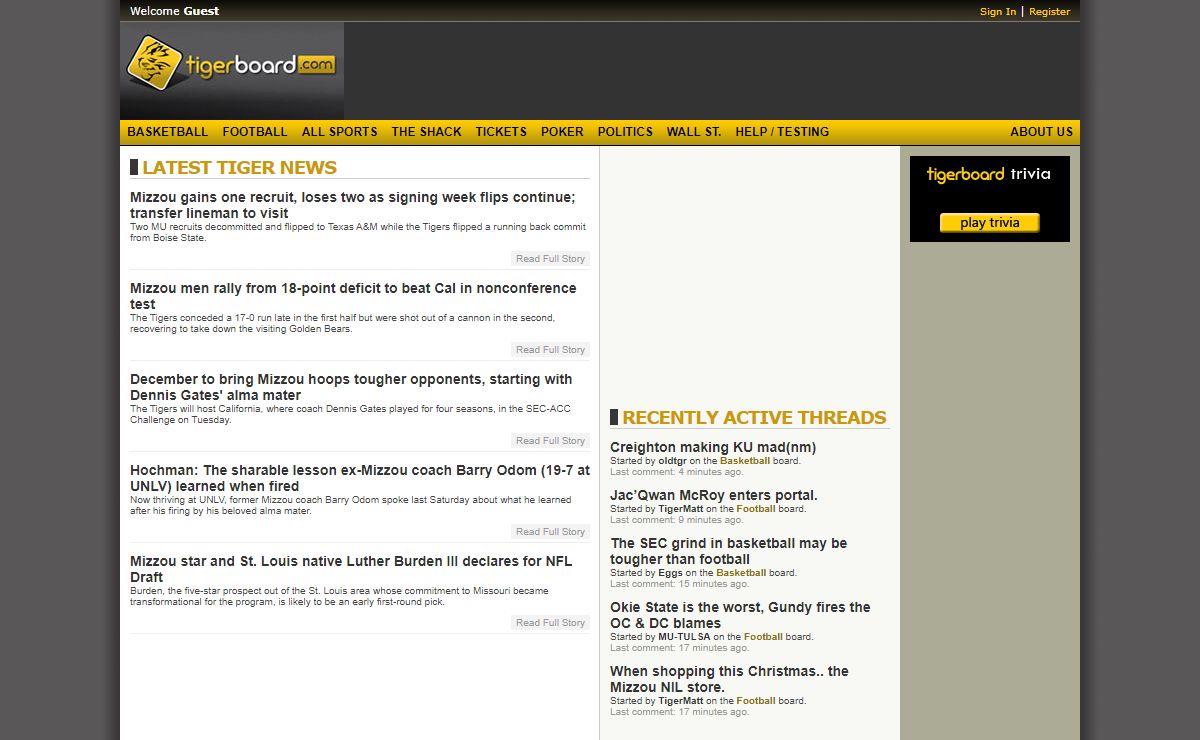This screenshot has width=1200, height=740.
Task: Open the Register link
Action: 1049,12
